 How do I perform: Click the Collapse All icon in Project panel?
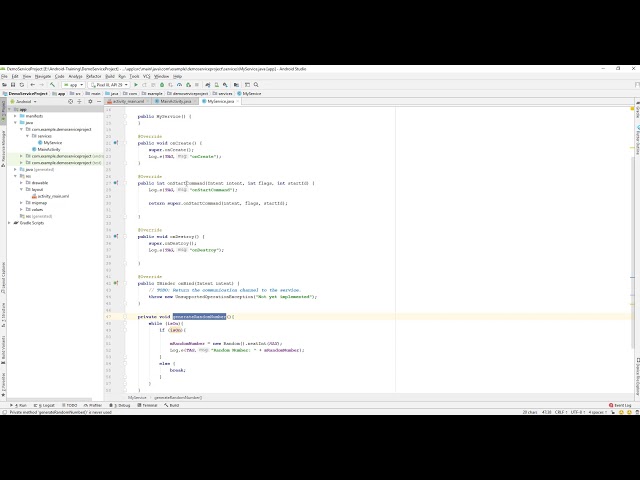tap(80, 101)
